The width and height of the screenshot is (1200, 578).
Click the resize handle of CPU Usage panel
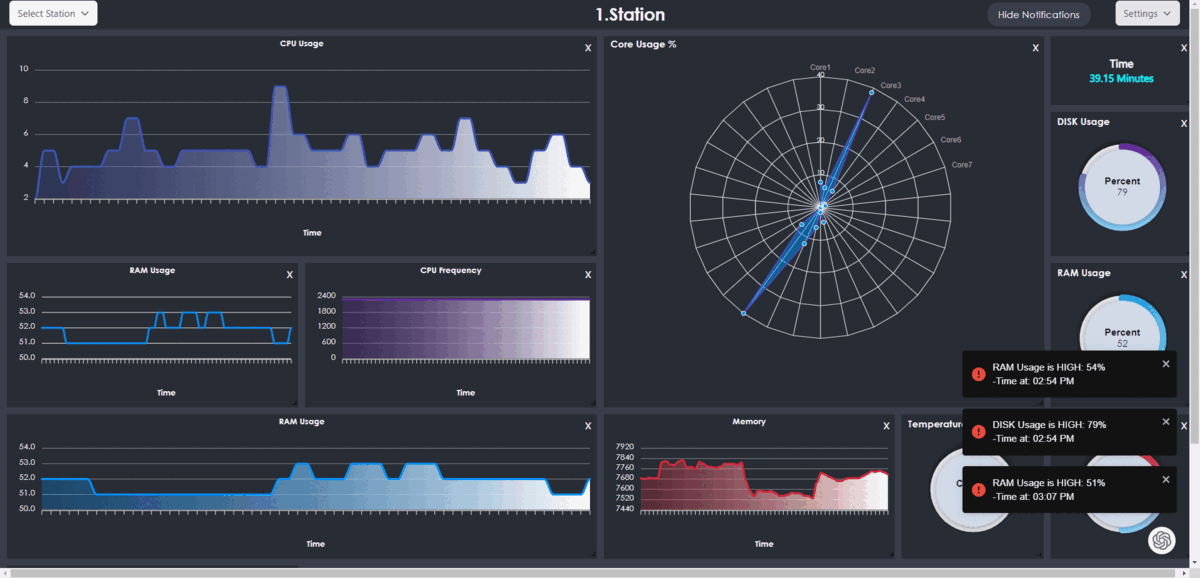click(592, 252)
